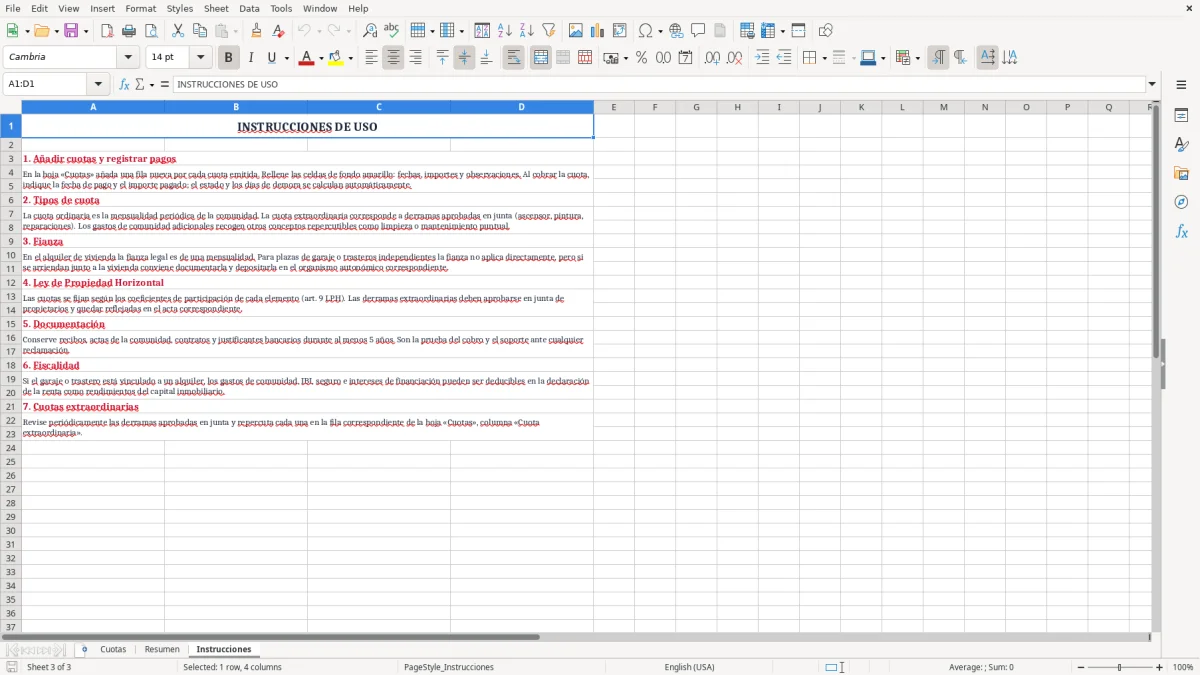Open the Data menu
The height and width of the screenshot is (675, 1200).
tap(249, 8)
